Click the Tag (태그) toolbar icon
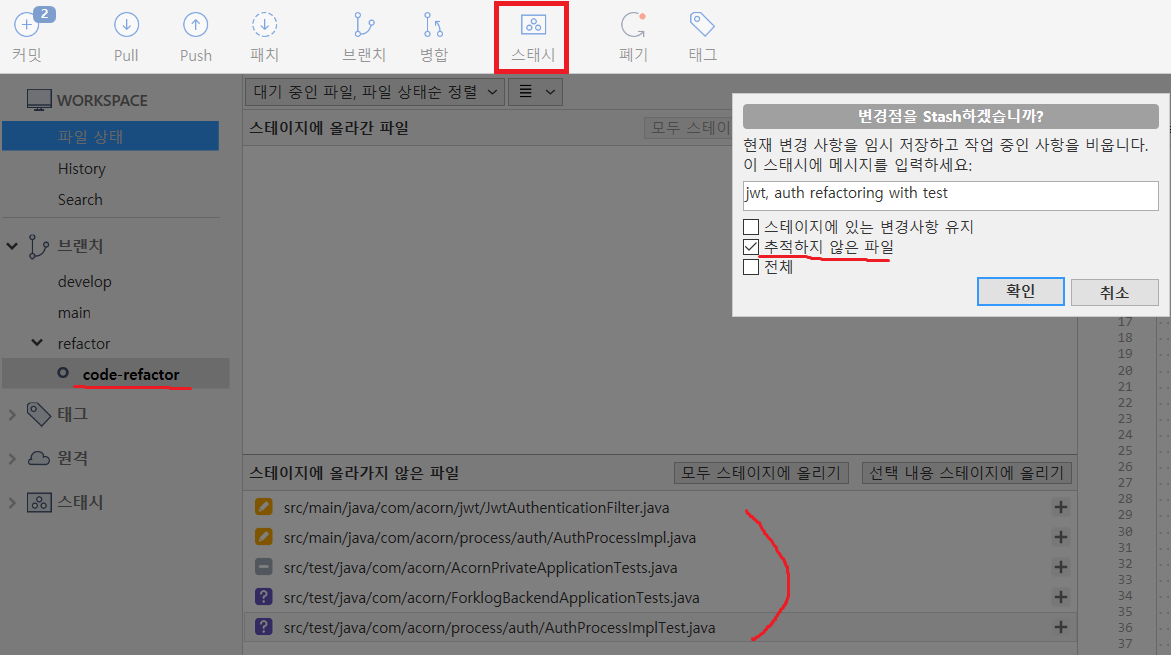Image resolution: width=1171 pixels, height=655 pixels. pyautogui.click(x=702, y=26)
